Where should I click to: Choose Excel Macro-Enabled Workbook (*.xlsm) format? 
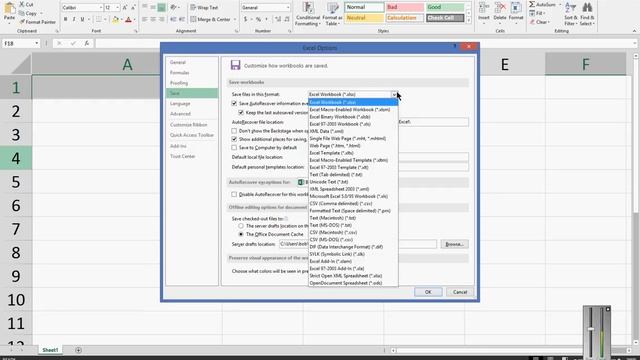[353, 110]
